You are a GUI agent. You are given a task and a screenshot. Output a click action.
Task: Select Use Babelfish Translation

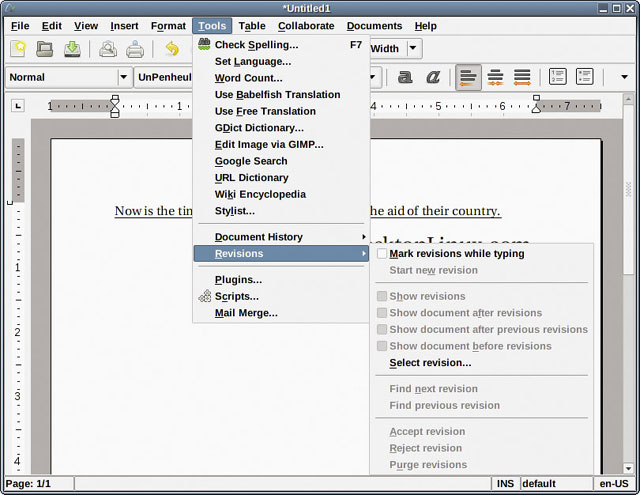[x=281, y=95]
